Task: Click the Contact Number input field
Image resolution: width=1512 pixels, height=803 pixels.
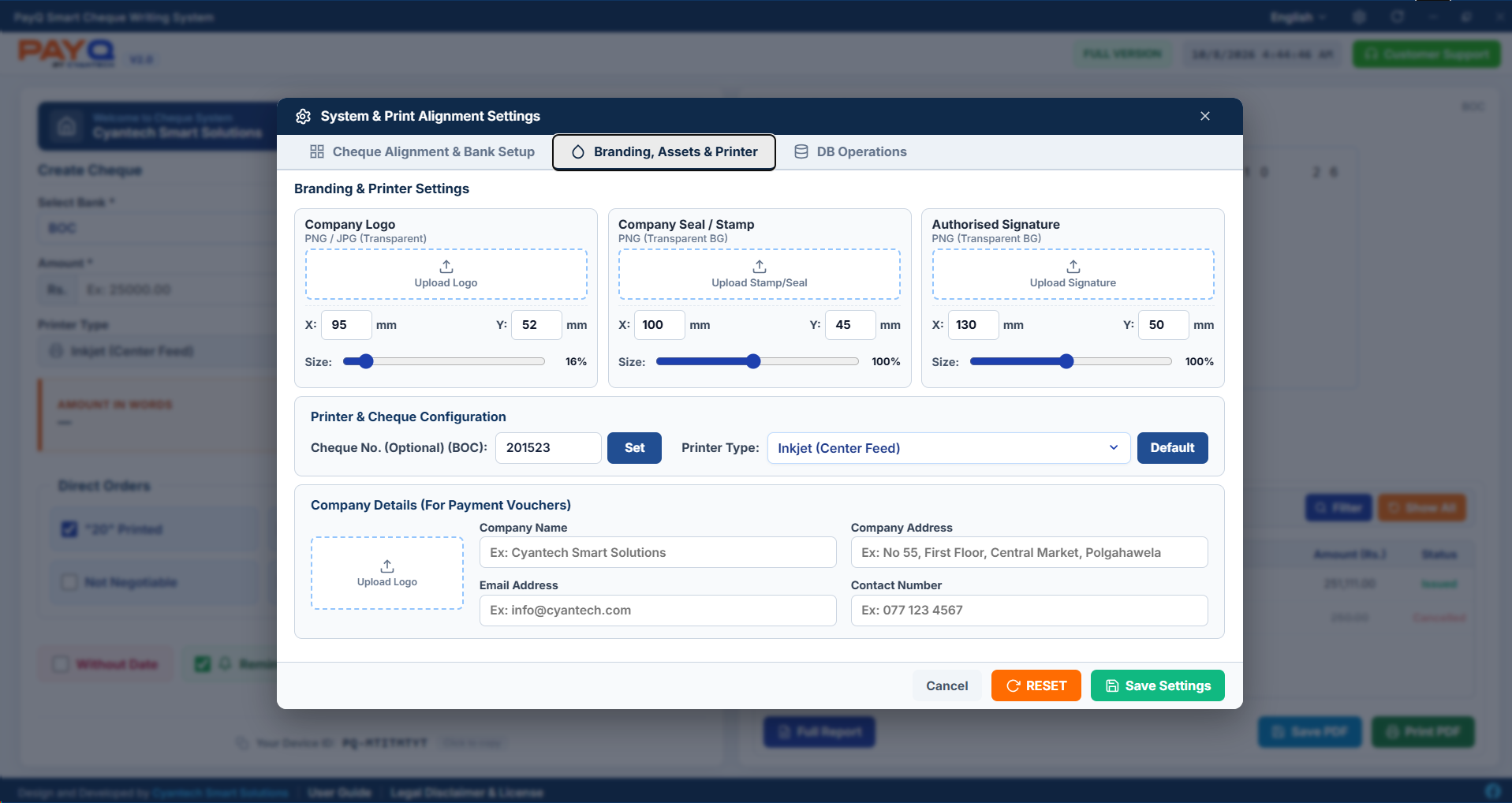Action: click(x=1029, y=611)
